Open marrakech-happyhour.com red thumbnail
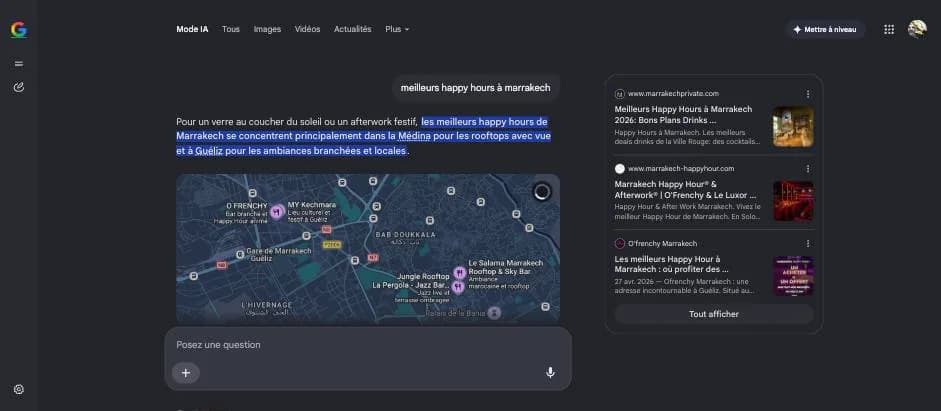Viewport: 941px width, 411px height. coord(793,201)
